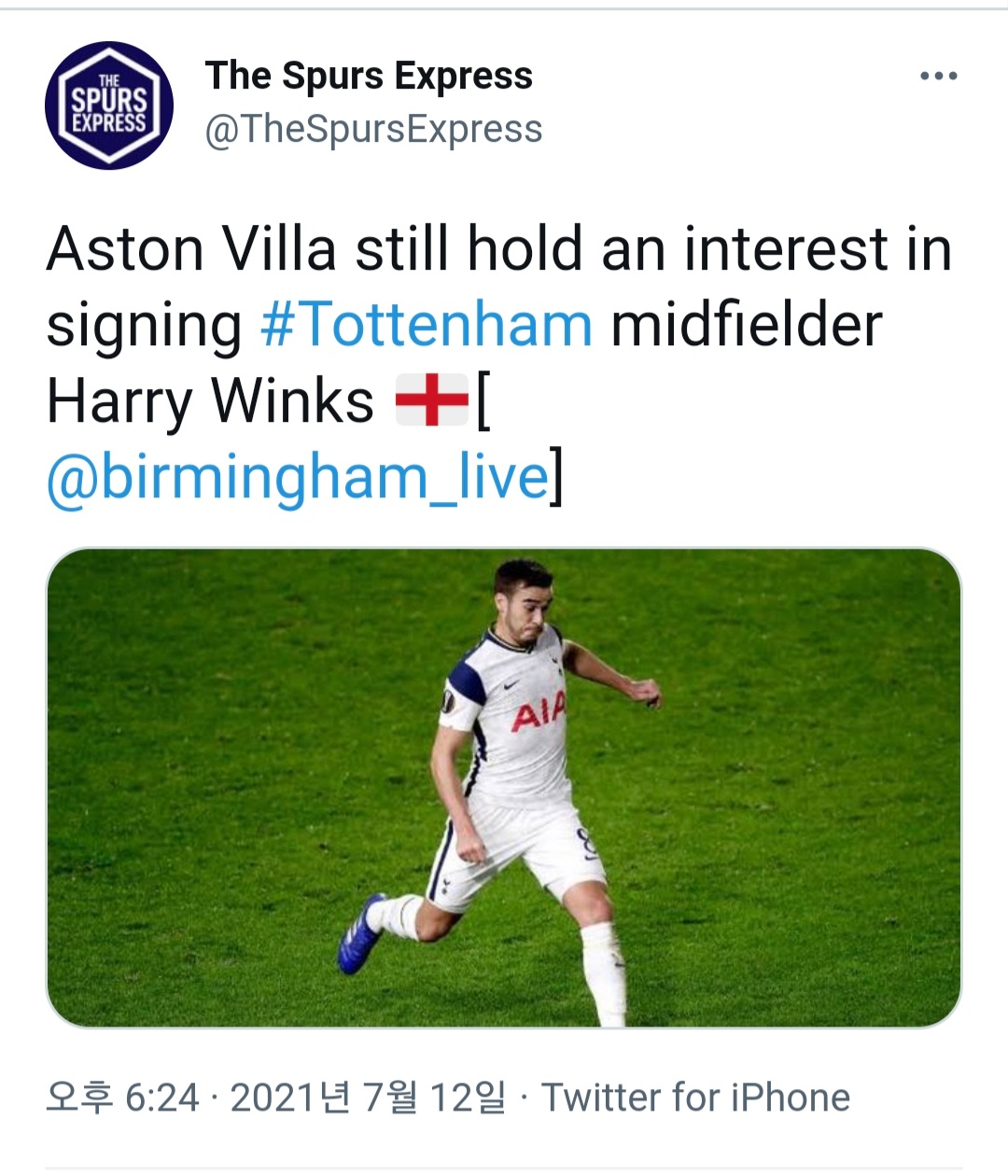Click the word midfielder in the tweet

(746, 325)
